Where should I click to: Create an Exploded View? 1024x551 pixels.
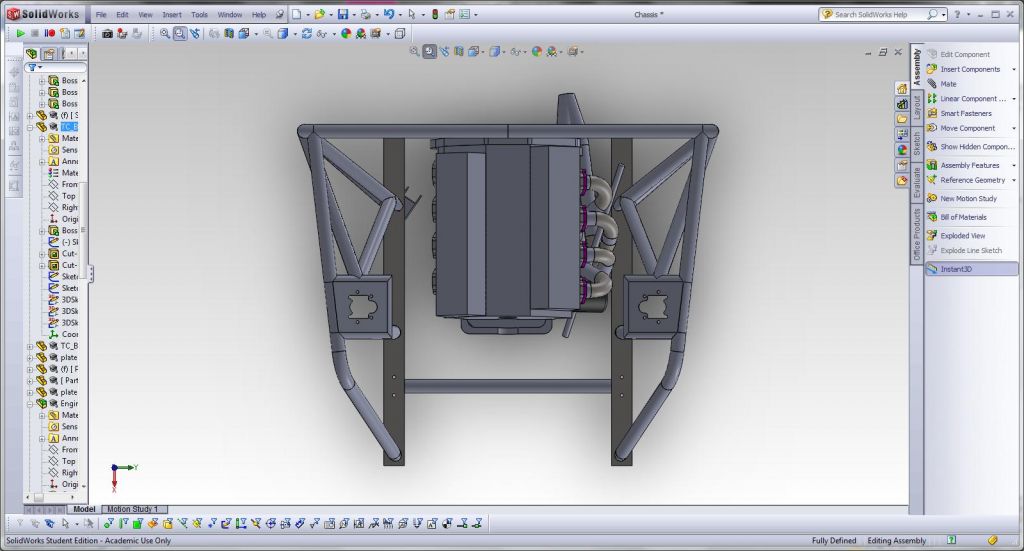(x=962, y=236)
